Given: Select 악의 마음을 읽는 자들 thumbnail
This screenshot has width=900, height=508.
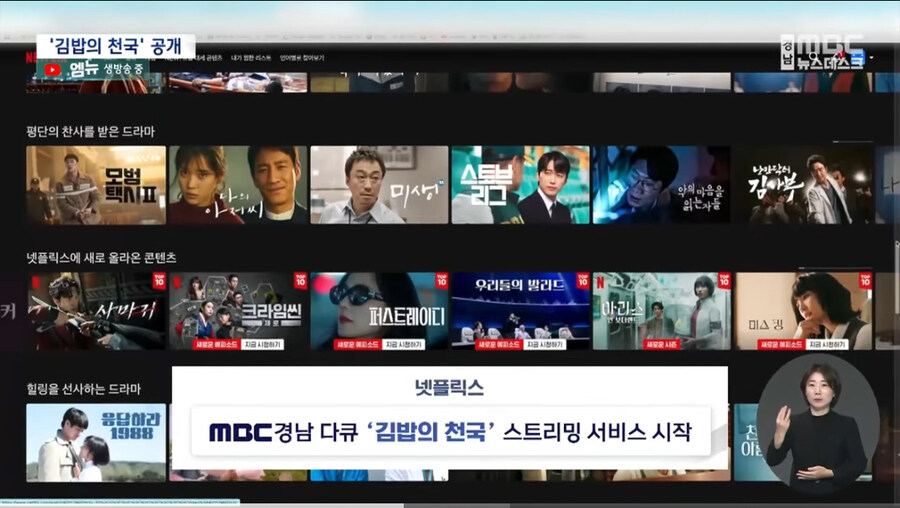Looking at the screenshot, I should click(x=662, y=185).
